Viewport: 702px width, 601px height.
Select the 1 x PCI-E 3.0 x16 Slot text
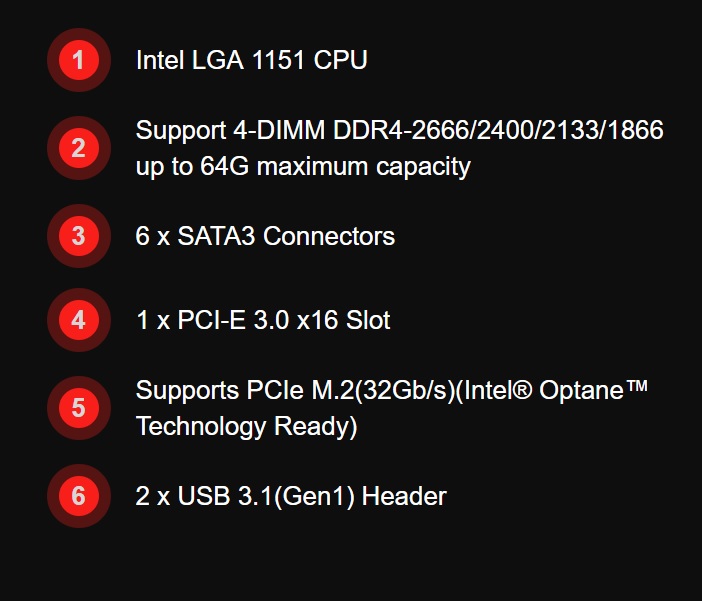click(263, 320)
